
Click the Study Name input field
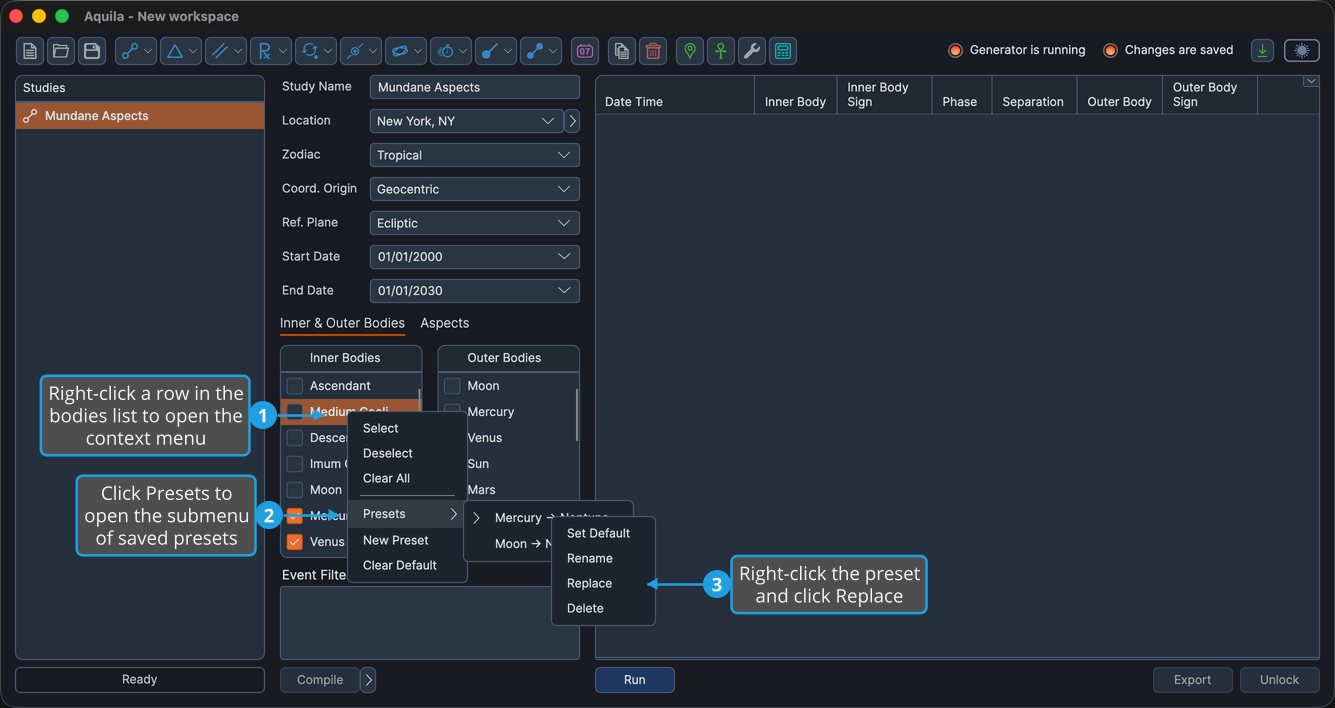pos(475,87)
